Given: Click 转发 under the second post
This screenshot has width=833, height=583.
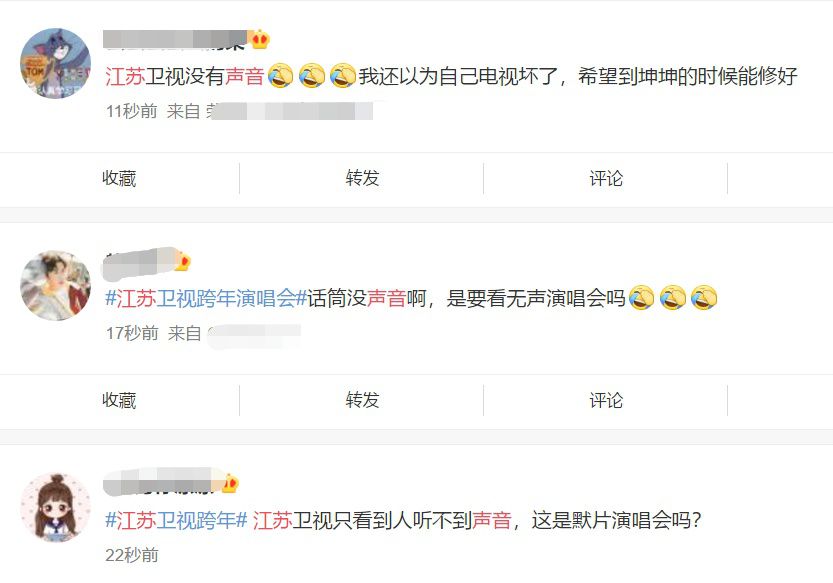Looking at the screenshot, I should coord(362,400).
